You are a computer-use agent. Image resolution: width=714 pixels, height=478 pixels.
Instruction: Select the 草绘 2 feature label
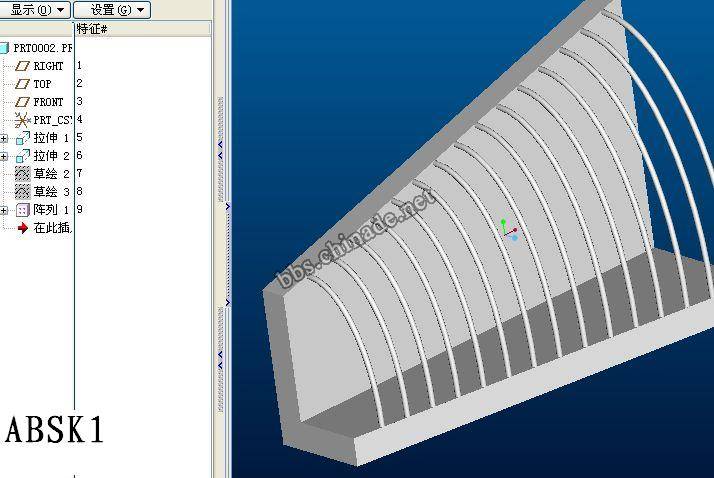coord(51,173)
